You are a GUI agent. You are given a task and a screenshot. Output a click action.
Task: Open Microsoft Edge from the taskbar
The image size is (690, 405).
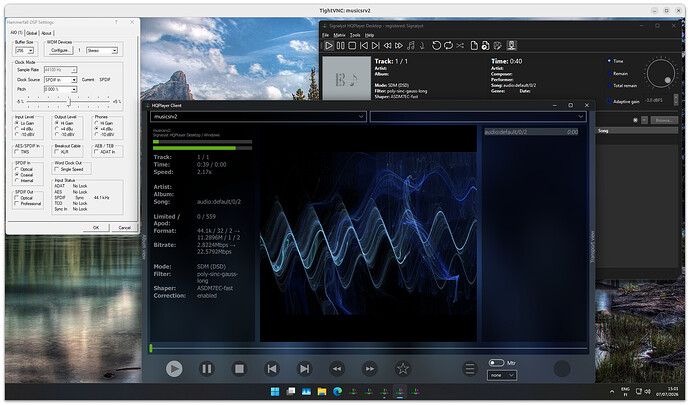[338, 391]
